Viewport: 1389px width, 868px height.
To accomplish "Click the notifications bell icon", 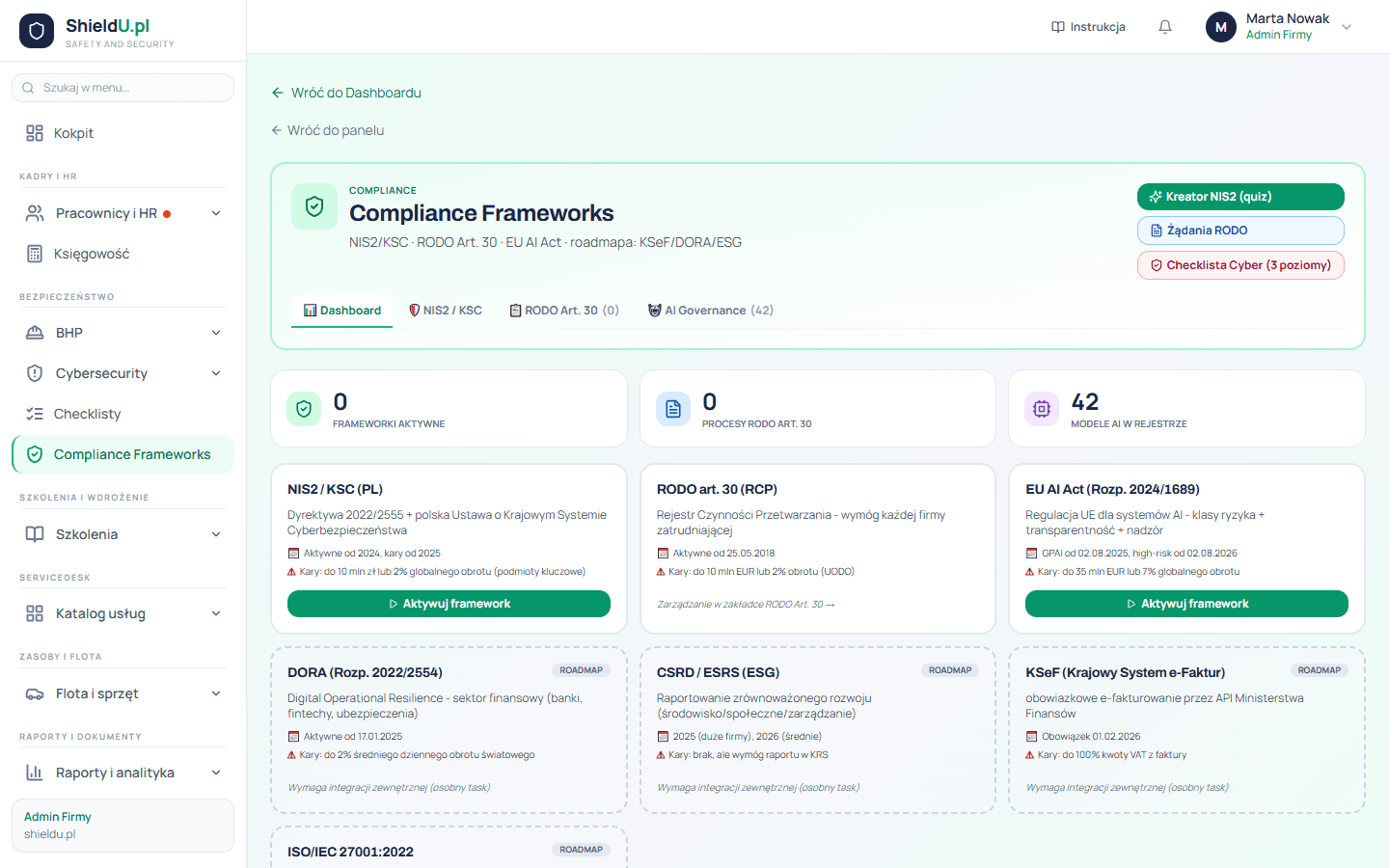I will (1165, 27).
